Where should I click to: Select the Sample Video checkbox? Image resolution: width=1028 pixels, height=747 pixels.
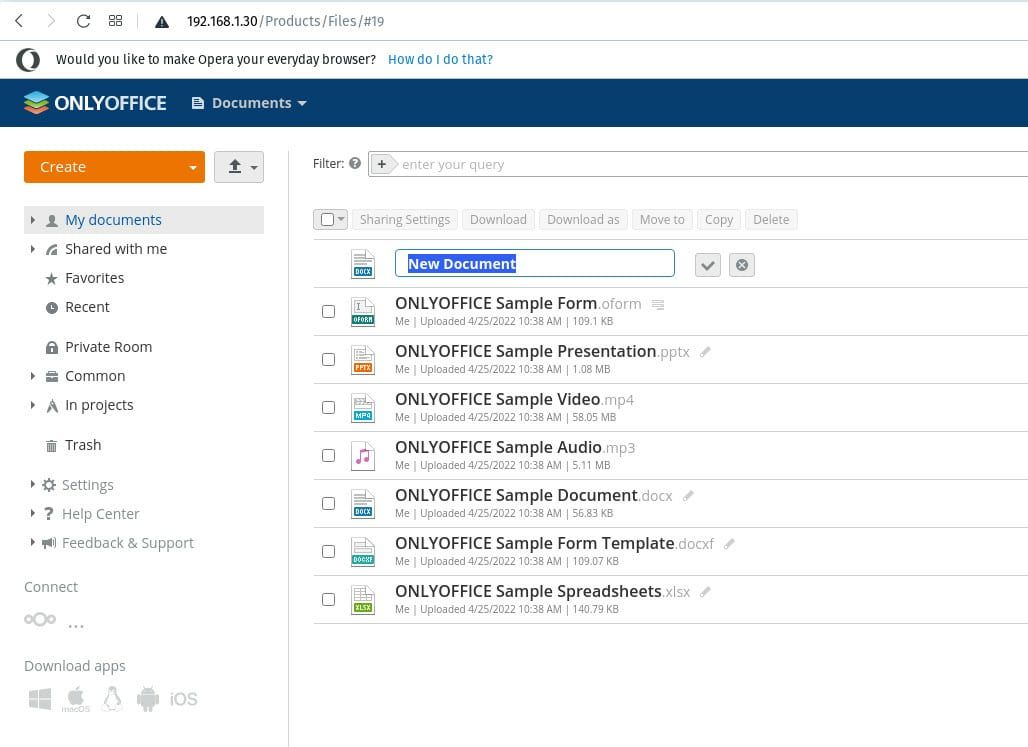tap(328, 407)
